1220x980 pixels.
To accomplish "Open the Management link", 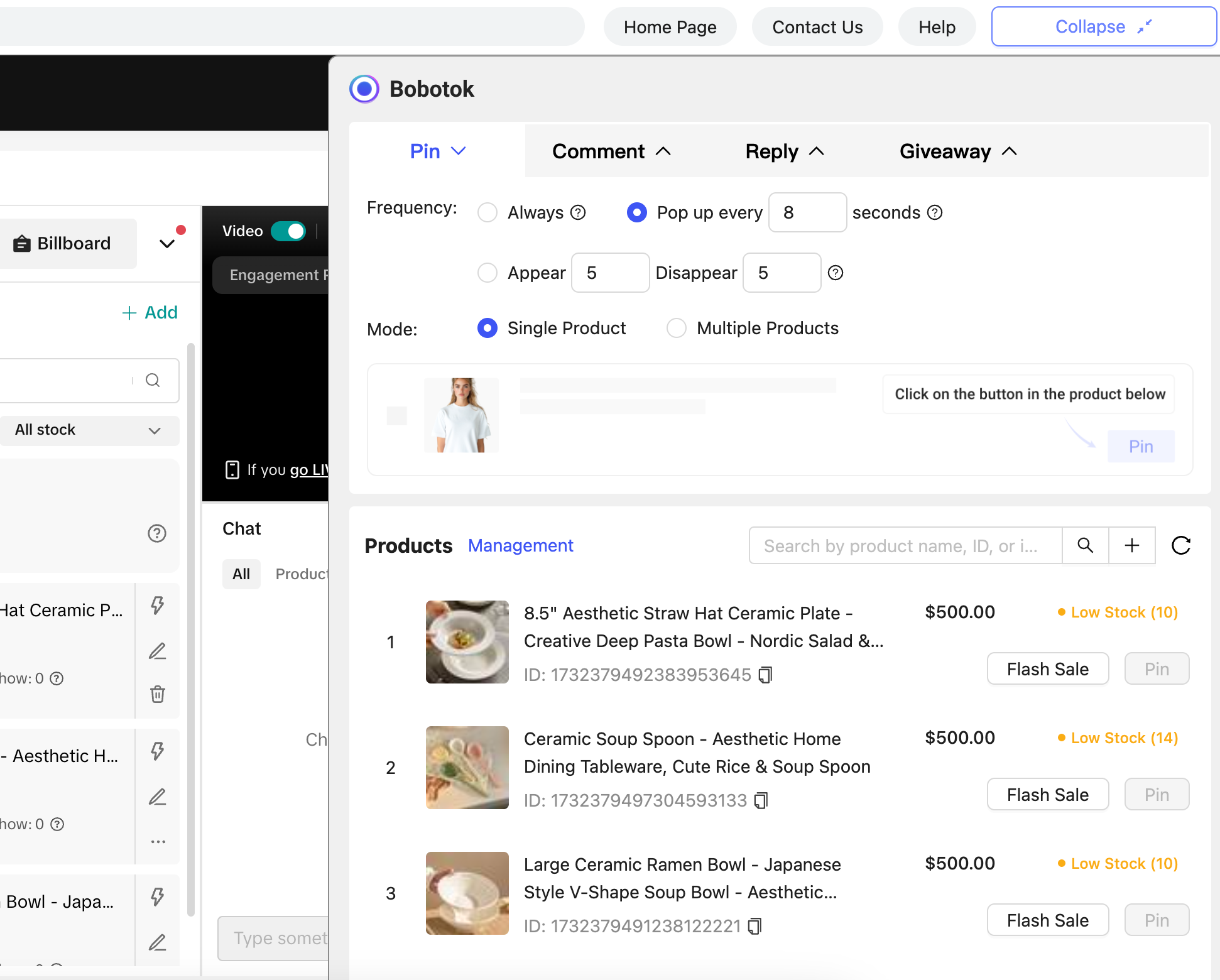I will (521, 545).
